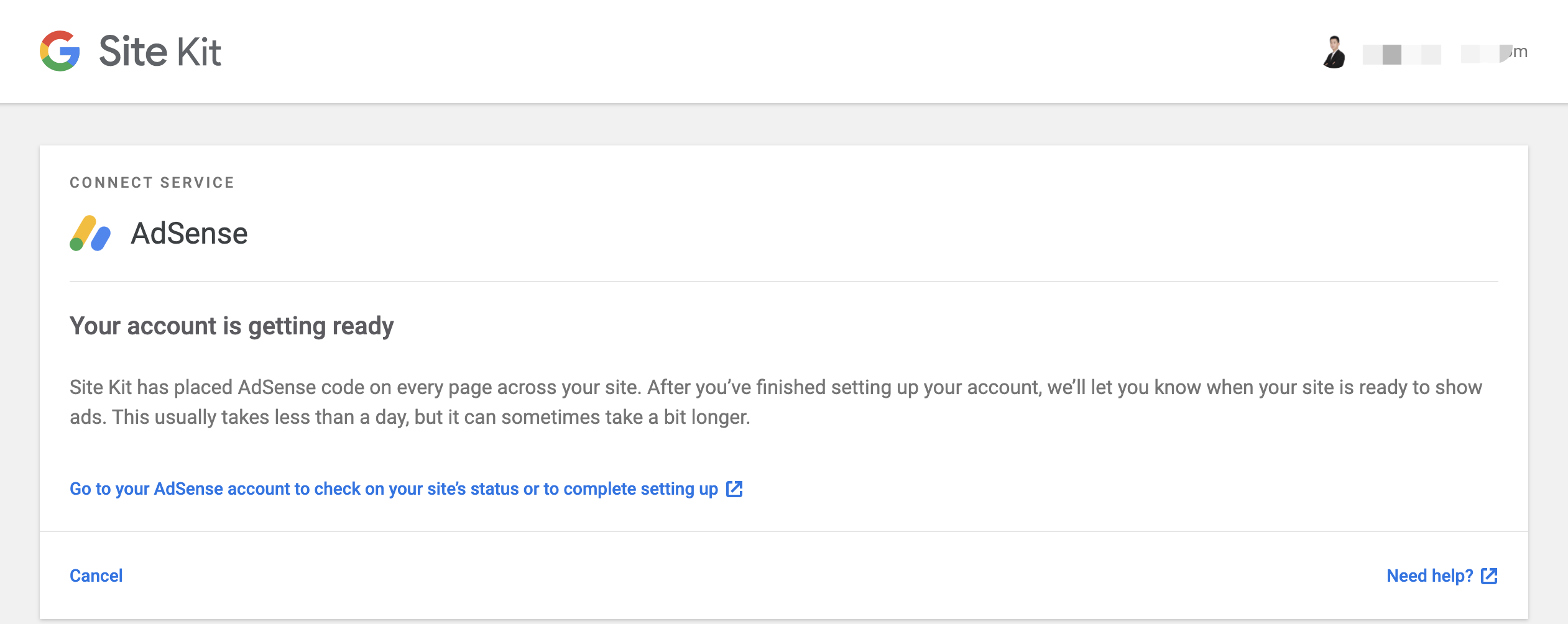This screenshot has width=1568, height=624.
Task: Click external-link icon next to Need help?
Action: tap(1489, 576)
